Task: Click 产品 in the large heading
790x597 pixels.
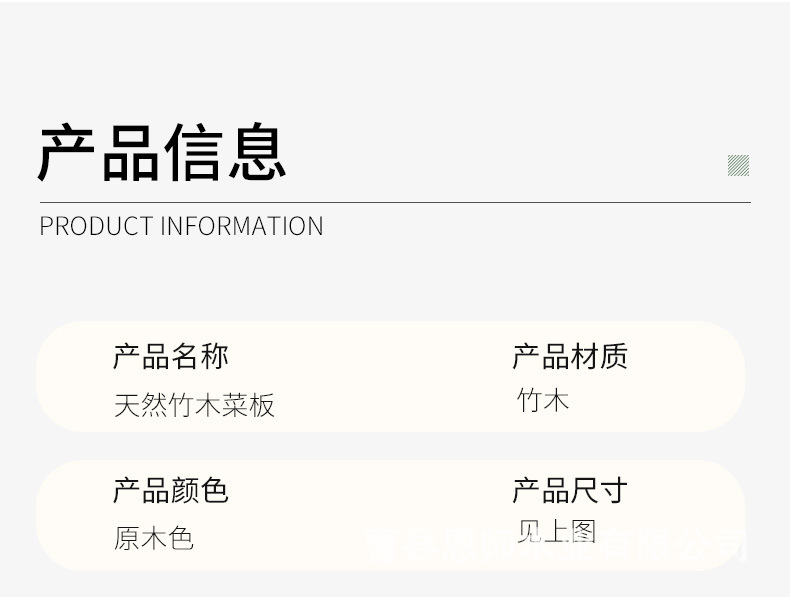Action: coord(98,152)
